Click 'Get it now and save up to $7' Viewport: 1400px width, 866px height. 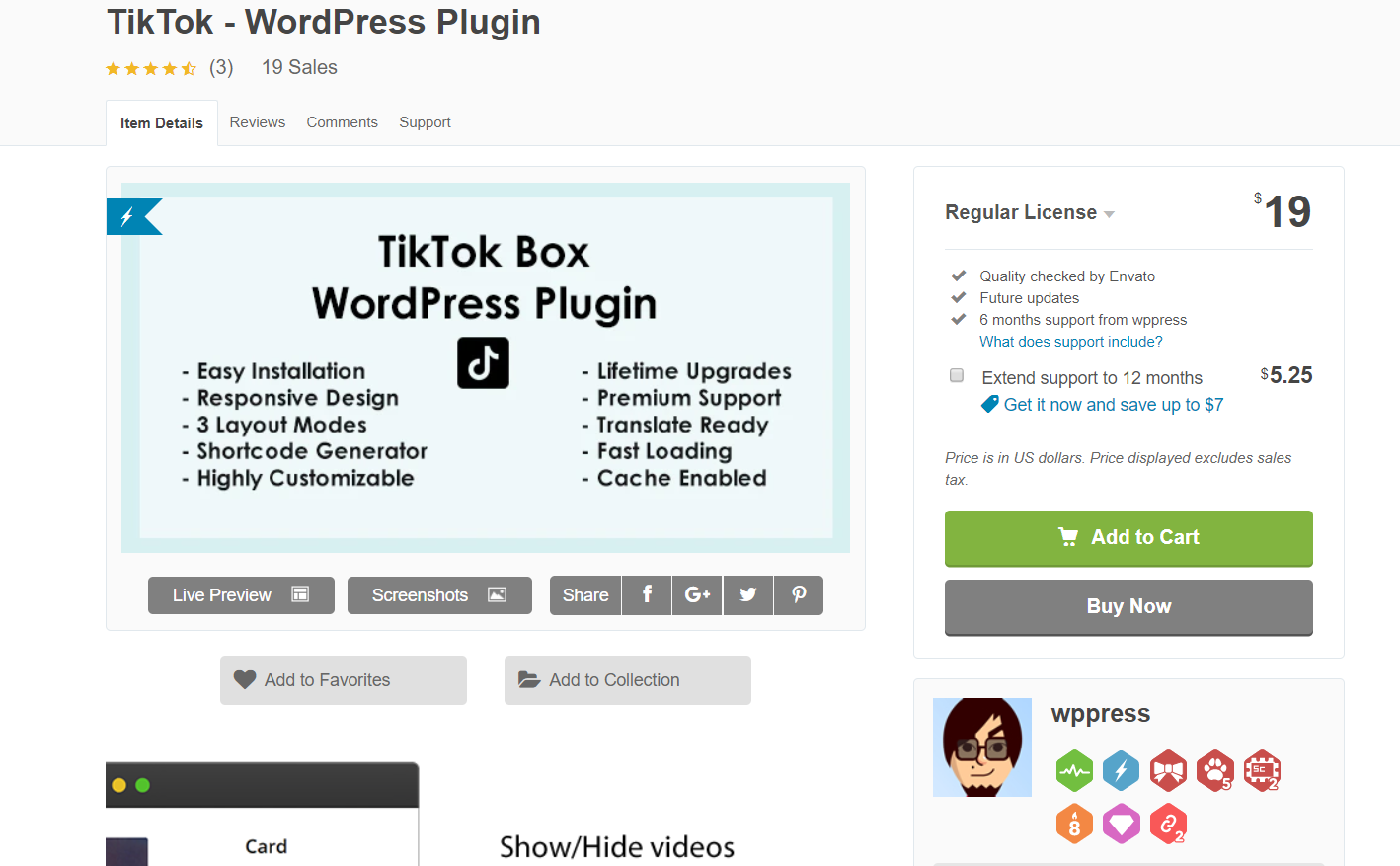click(x=1114, y=405)
